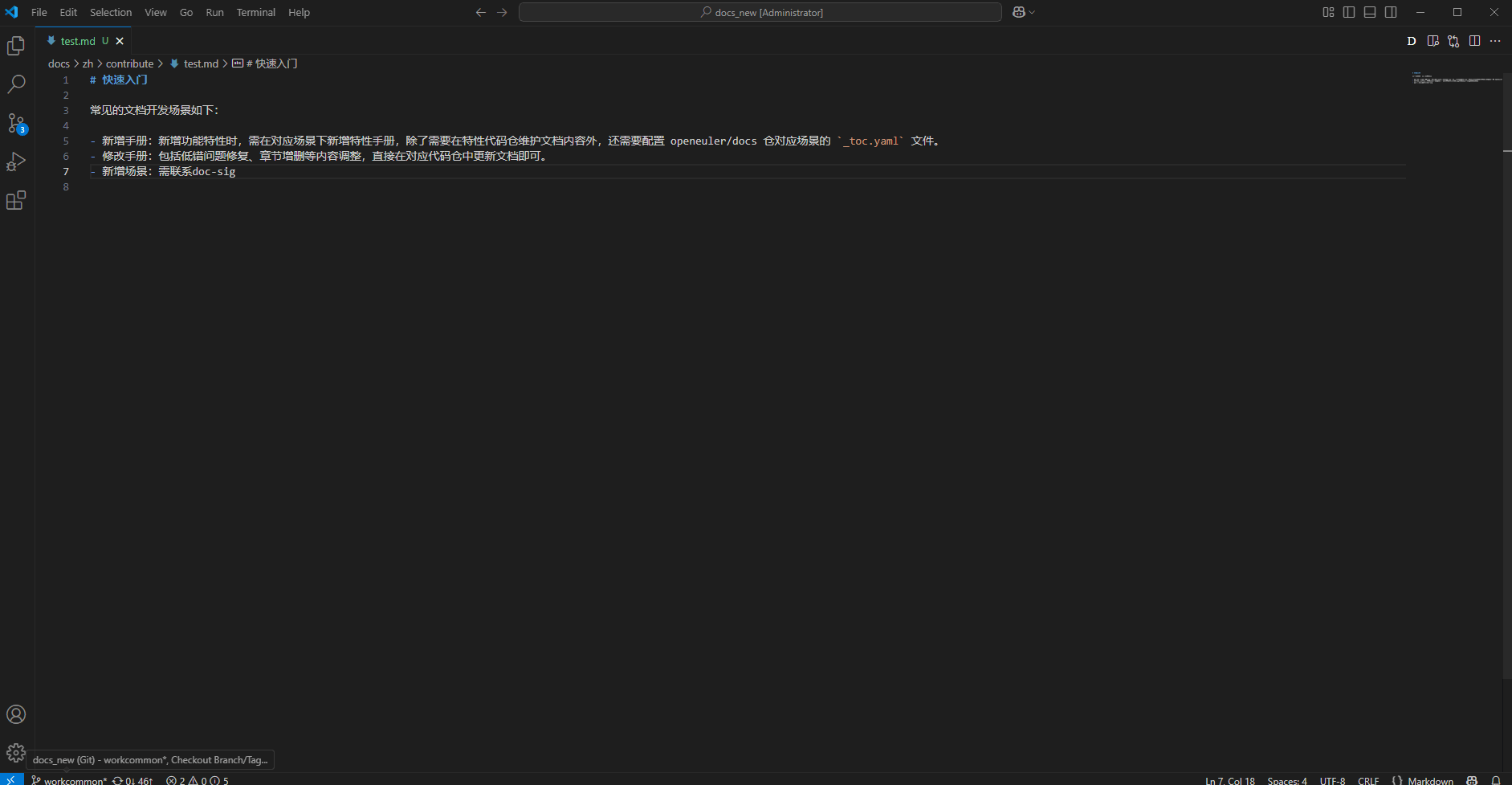
Task: Open the Go menu
Action: tap(186, 12)
